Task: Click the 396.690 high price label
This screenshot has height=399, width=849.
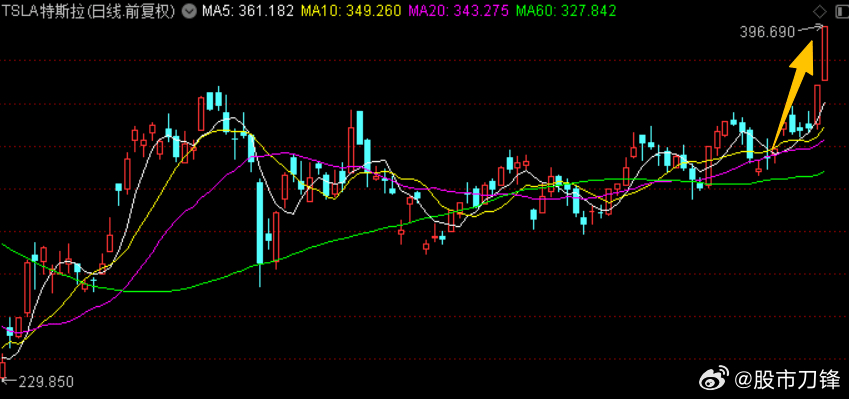Action: pos(767,32)
